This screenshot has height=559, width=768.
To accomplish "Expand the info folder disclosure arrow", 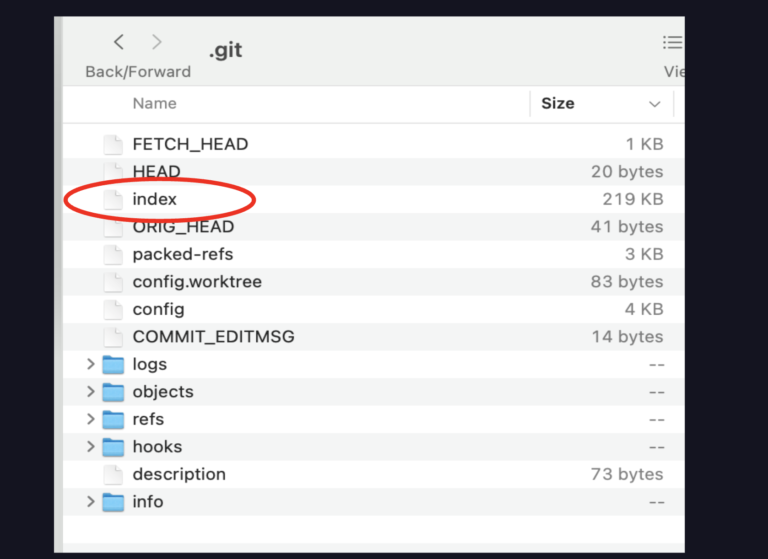I will point(91,502).
